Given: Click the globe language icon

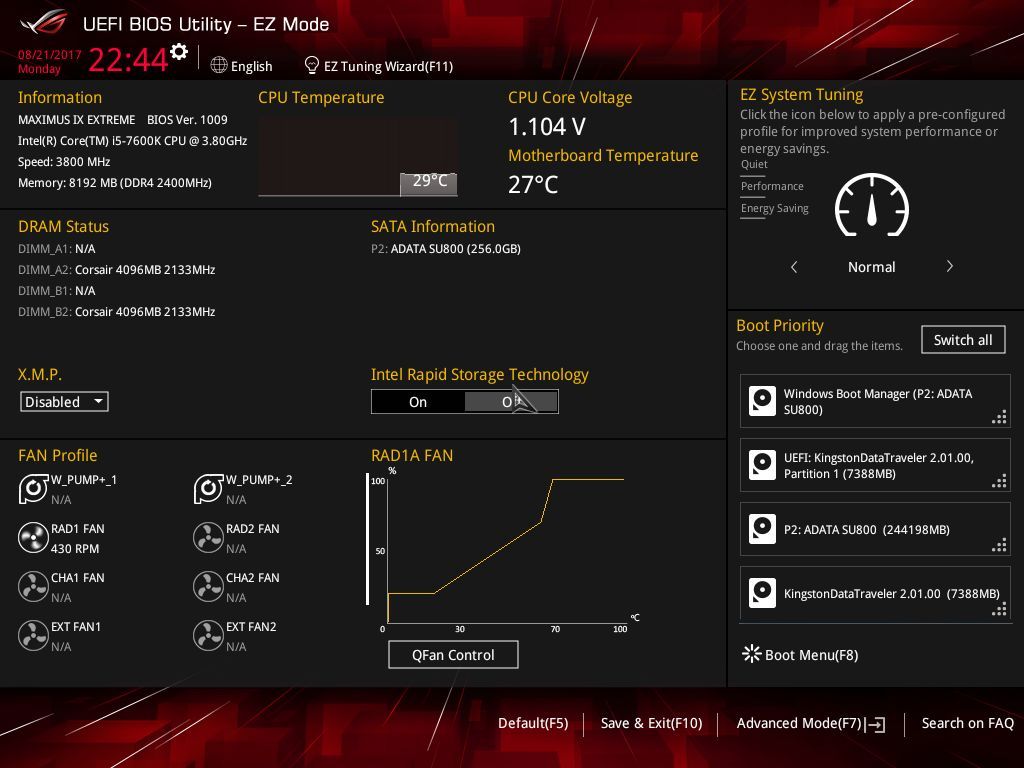Looking at the screenshot, I should pos(219,65).
